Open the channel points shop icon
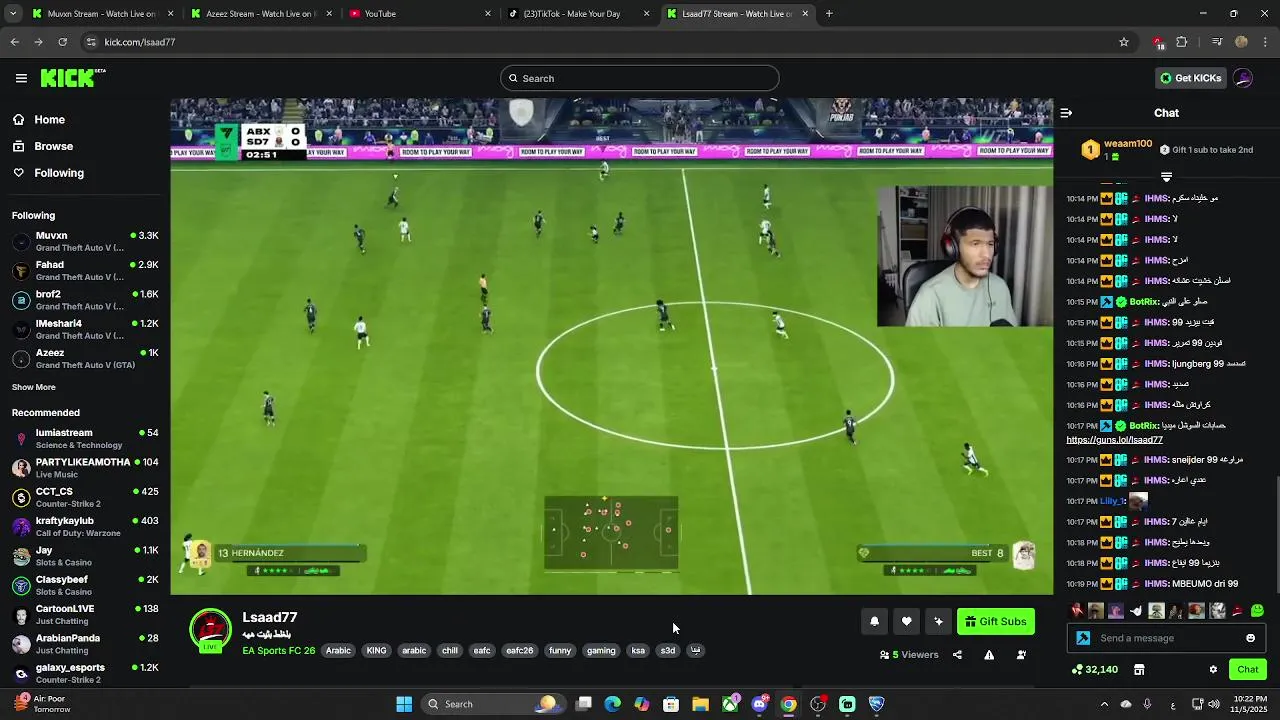1280x720 pixels. (1138, 670)
